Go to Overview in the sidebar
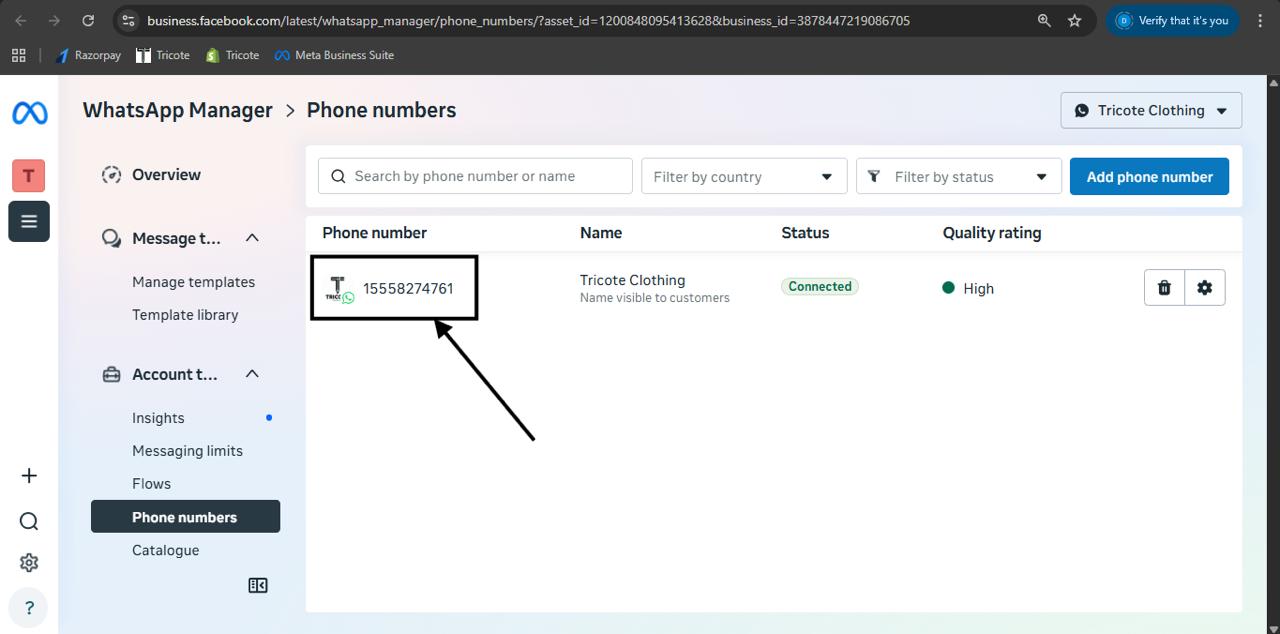This screenshot has height=634, width=1280. coord(166,175)
